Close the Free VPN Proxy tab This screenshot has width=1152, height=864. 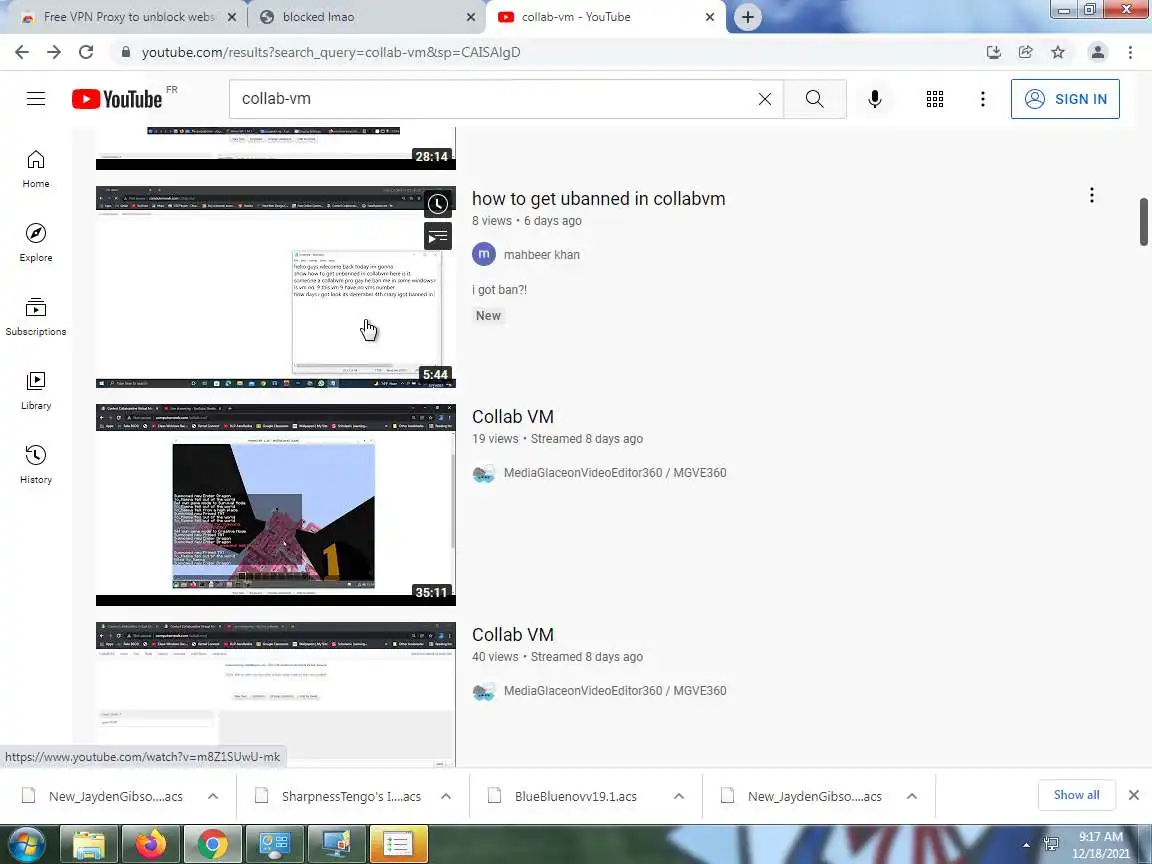[231, 17]
